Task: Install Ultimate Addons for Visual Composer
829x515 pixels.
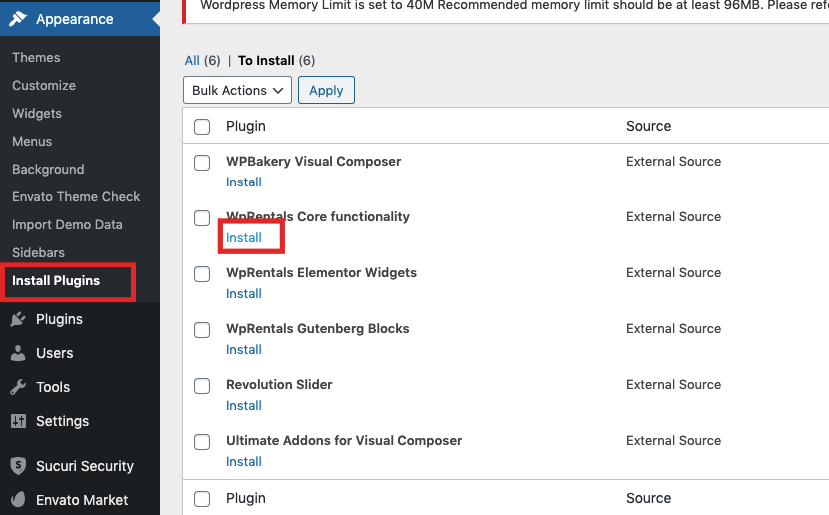Action: pyautogui.click(x=244, y=462)
